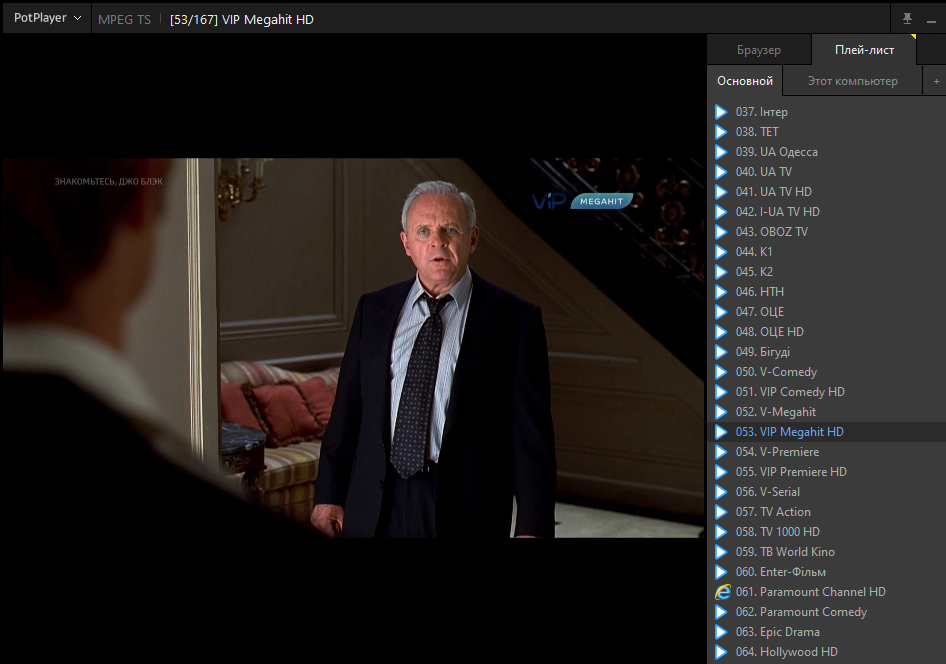The image size is (946, 664).
Task: Click the play icon beside 058. TV 1000 HD
Action: [x=721, y=532]
